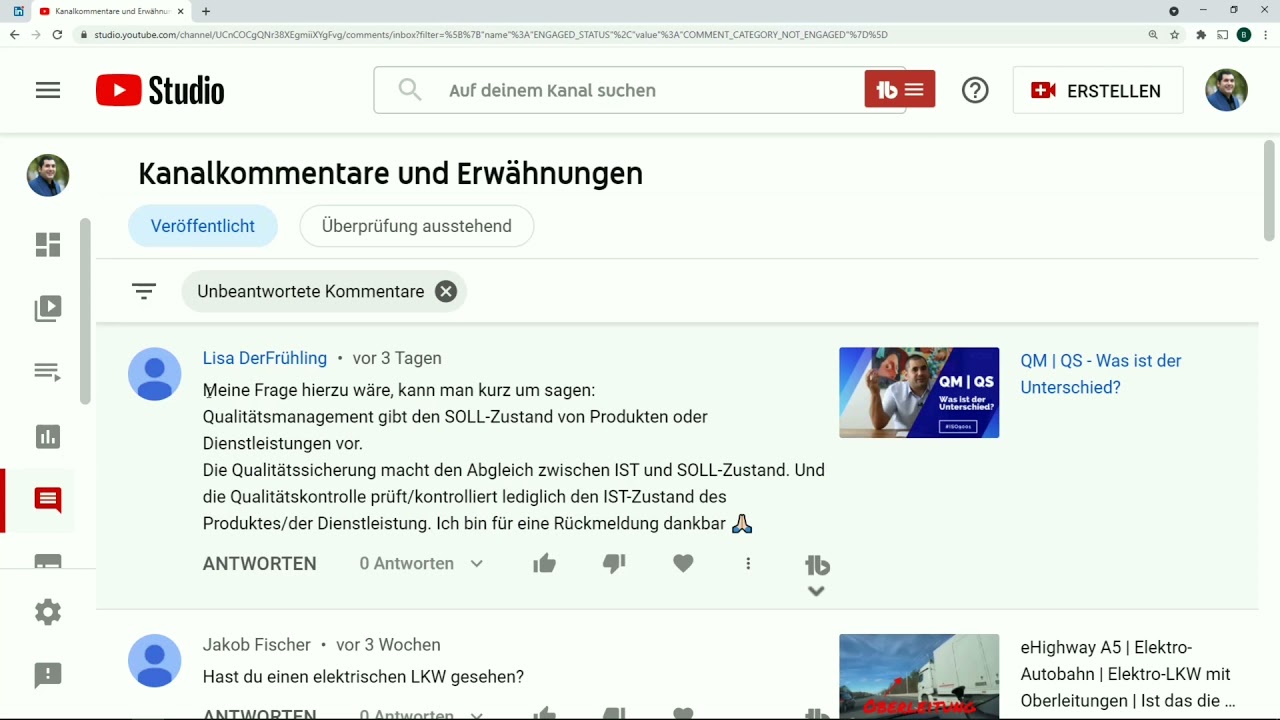Screen dimensions: 1280x720
Task: Open browser extensions puzzle icon
Action: 1201,34
